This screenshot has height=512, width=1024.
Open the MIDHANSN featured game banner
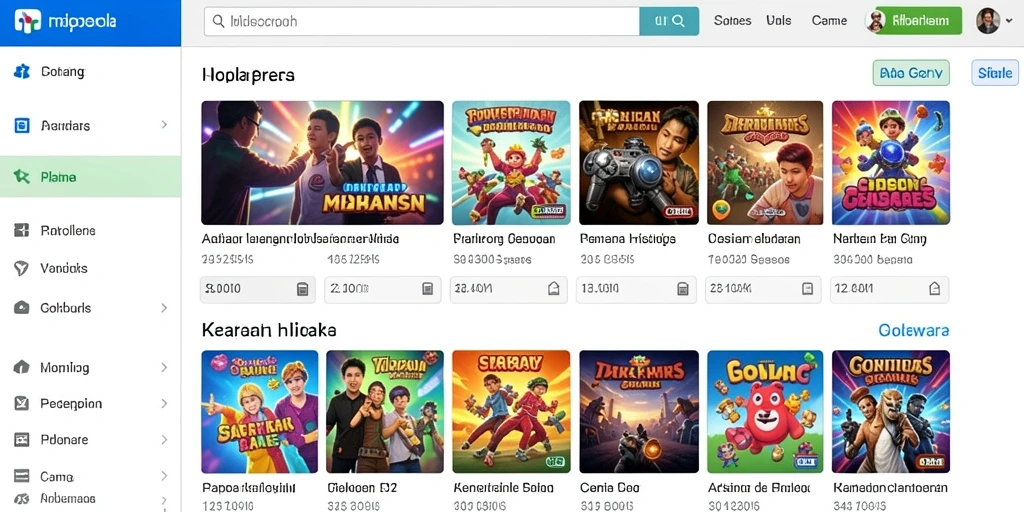coord(322,163)
